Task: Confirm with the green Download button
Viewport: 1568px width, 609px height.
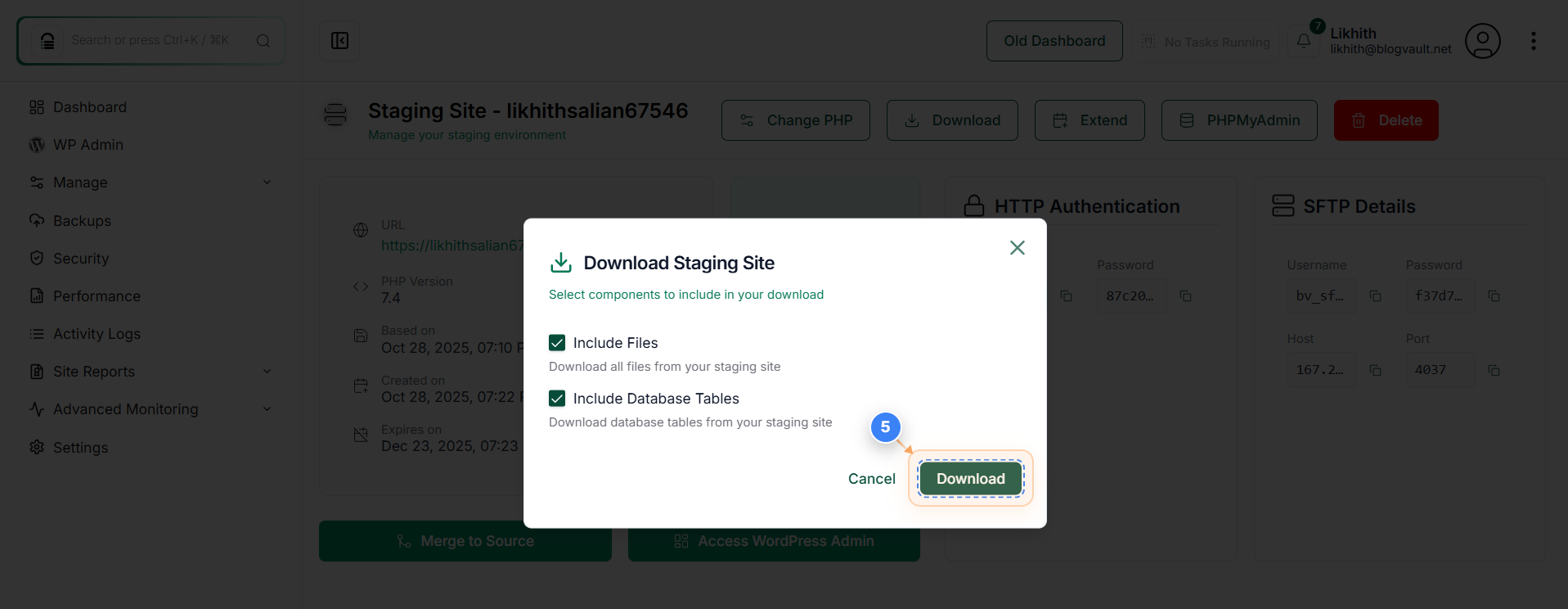Action: (x=970, y=479)
